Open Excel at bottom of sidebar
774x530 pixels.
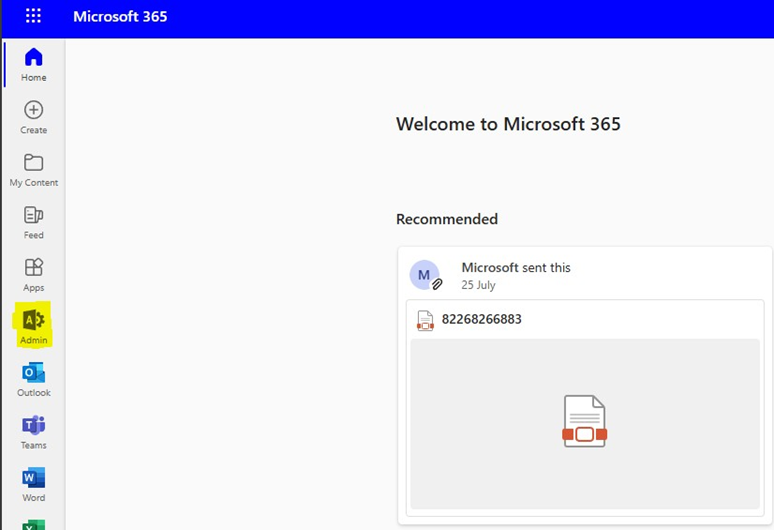tap(34, 524)
